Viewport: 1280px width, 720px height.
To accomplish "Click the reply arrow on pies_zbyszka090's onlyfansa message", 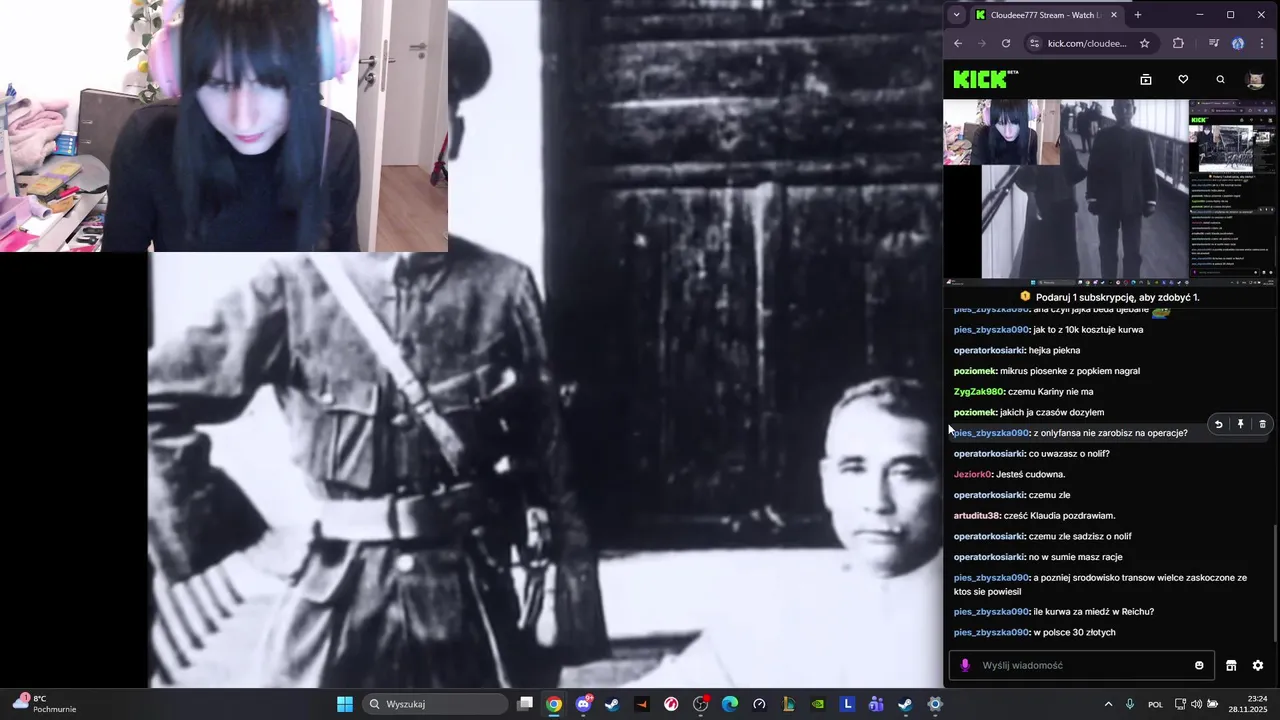I will pos(1218,424).
